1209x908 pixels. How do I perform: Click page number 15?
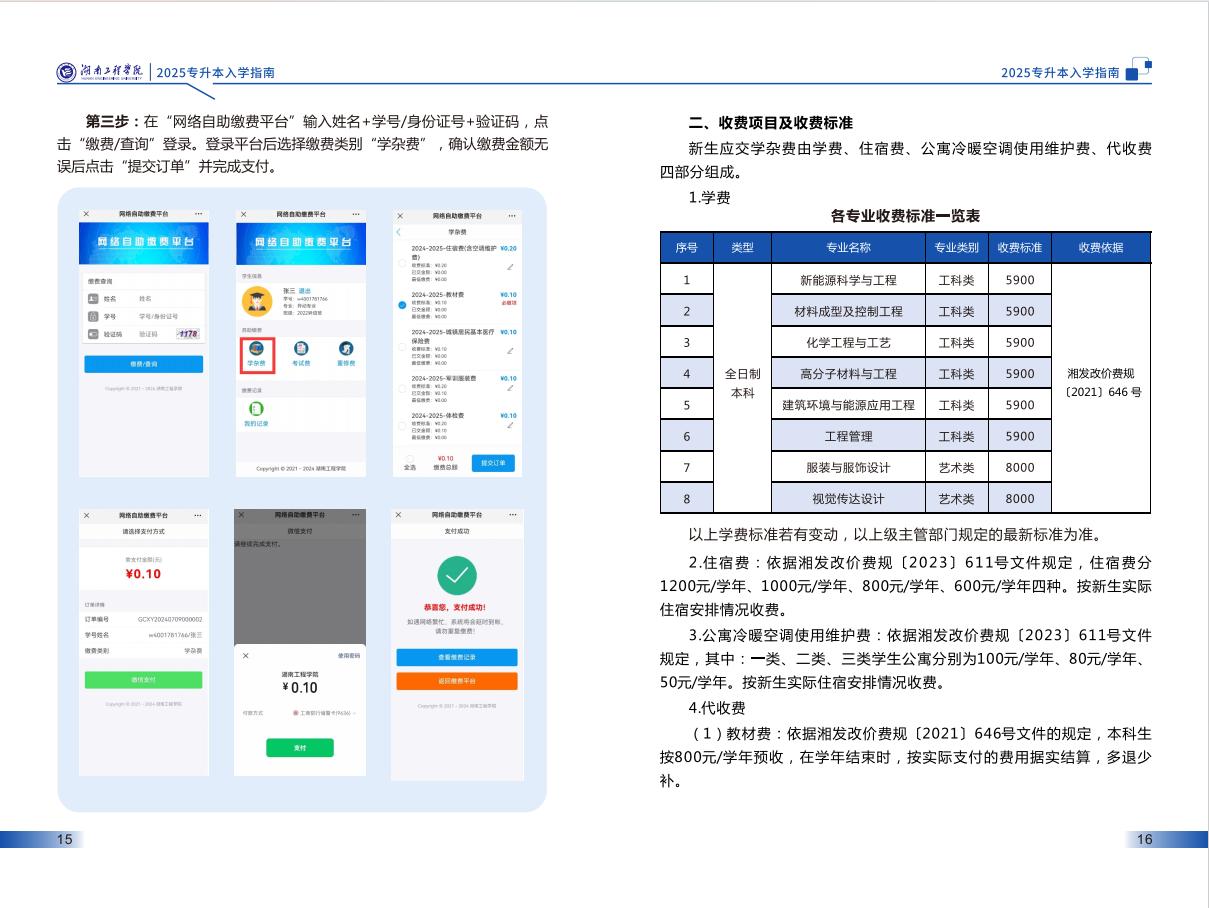[x=64, y=839]
